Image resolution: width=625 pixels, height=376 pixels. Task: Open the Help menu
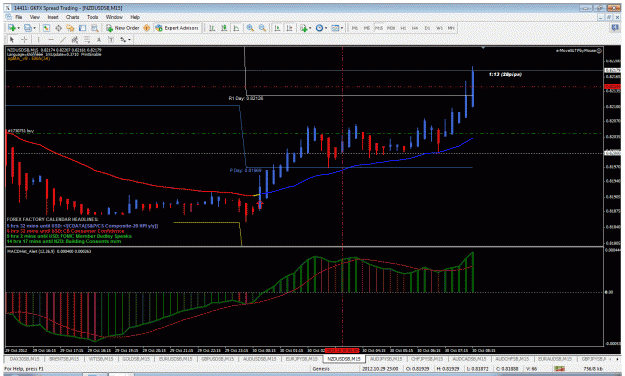pyautogui.click(x=135, y=17)
